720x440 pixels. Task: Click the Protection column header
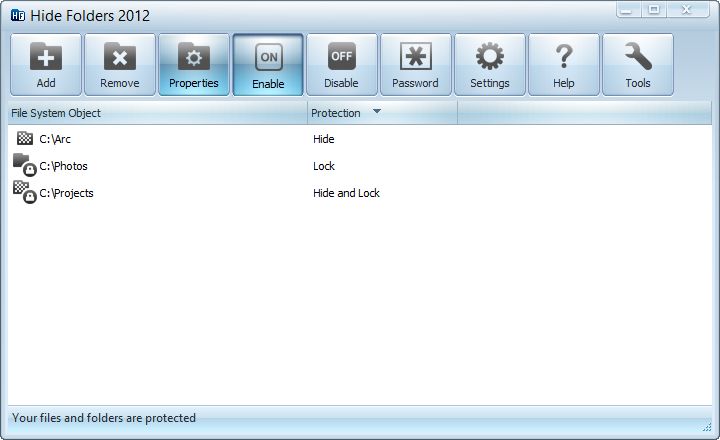point(382,113)
